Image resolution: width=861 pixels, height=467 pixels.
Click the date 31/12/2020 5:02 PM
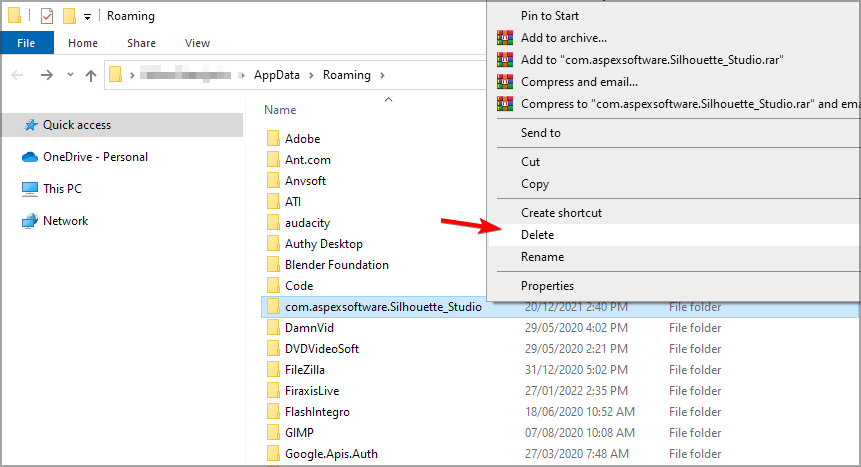(x=576, y=370)
